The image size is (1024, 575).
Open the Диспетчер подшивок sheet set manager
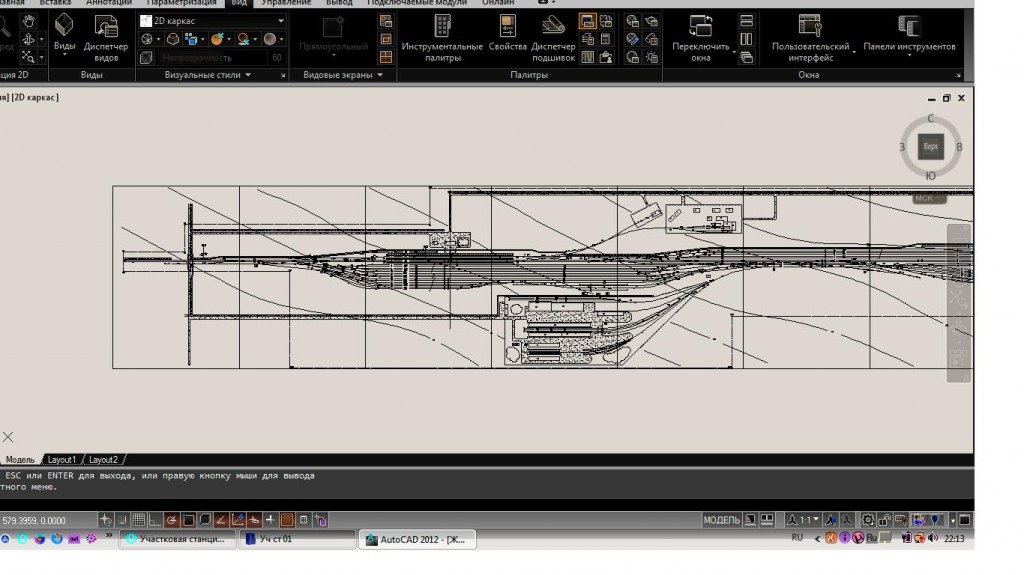(x=553, y=38)
